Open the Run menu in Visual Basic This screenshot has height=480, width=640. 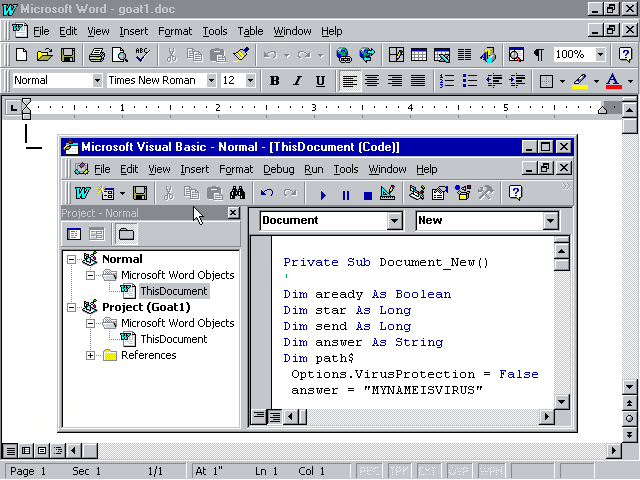coord(313,169)
